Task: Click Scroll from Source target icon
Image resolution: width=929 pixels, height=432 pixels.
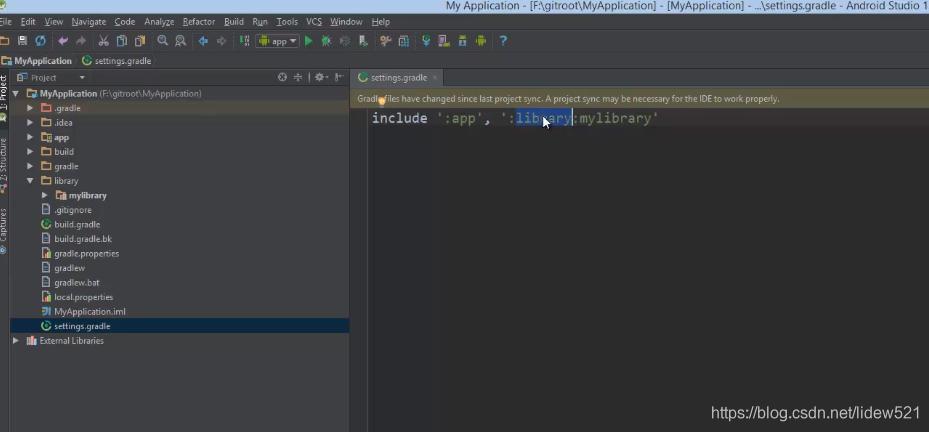Action: pos(283,77)
